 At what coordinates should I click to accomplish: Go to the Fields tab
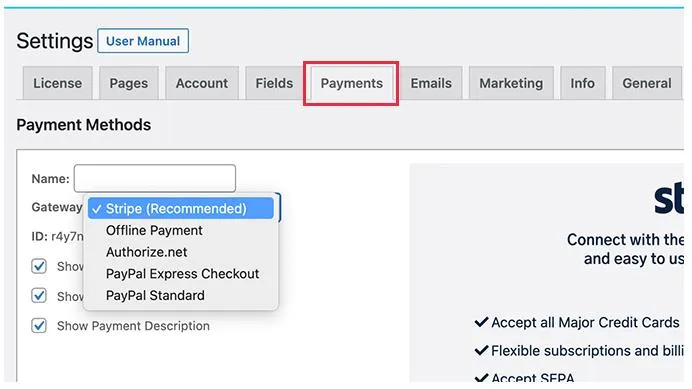(274, 83)
